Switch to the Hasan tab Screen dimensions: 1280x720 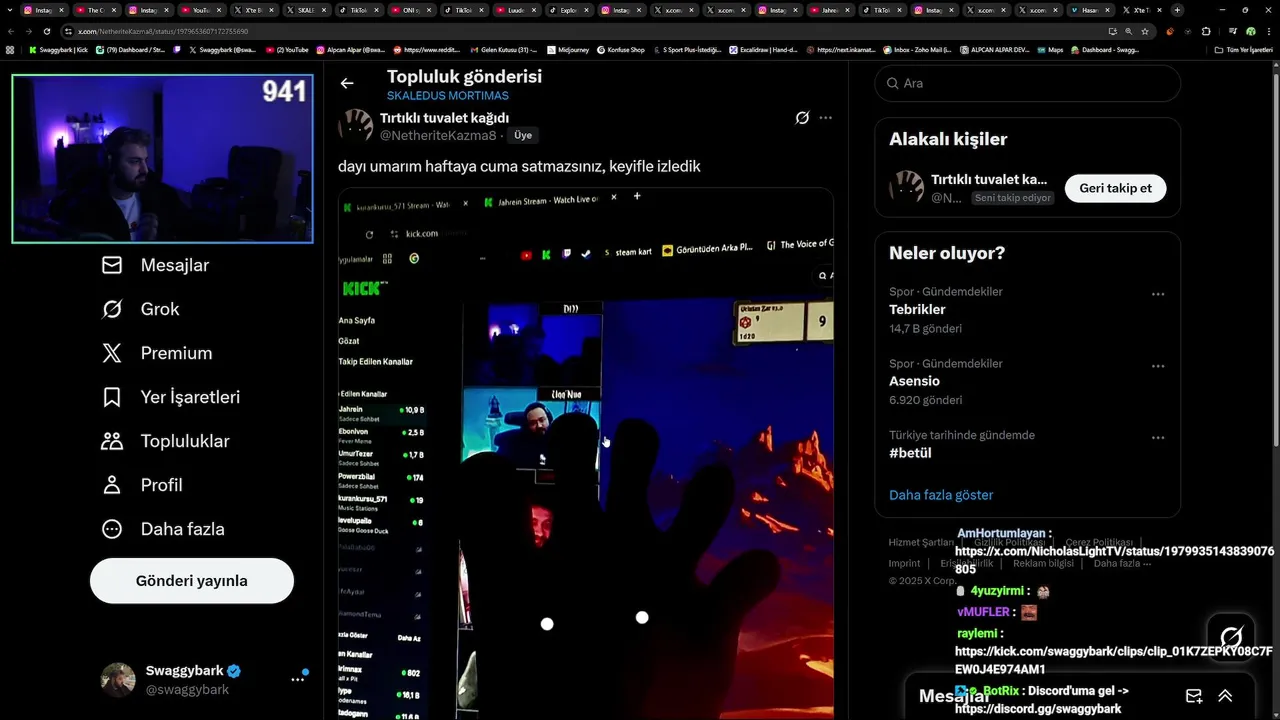(x=1090, y=10)
